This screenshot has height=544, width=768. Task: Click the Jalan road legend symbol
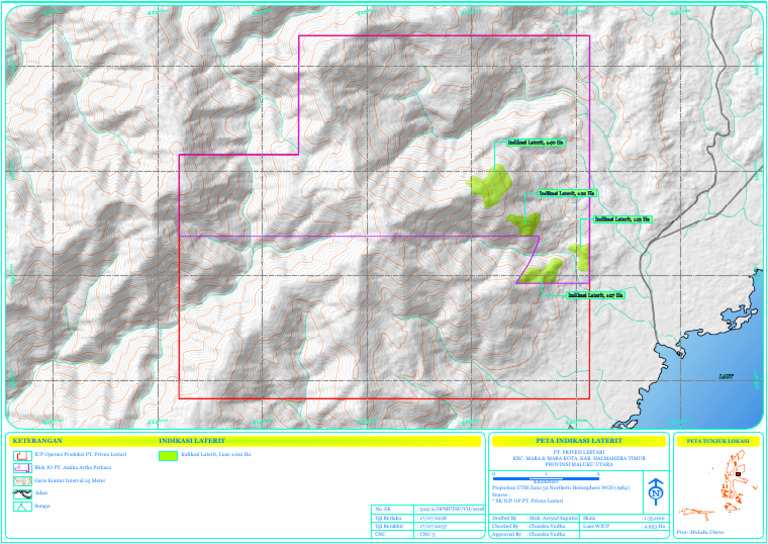(x=23, y=494)
